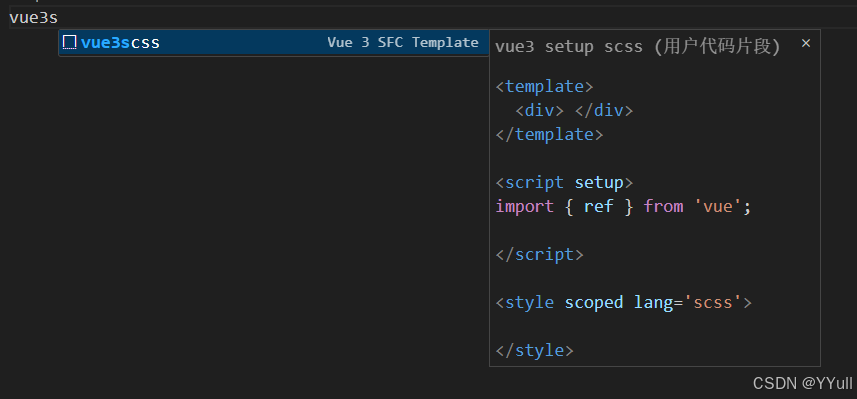Click the style scoped opening tag
The image size is (857, 399).
click(623, 302)
